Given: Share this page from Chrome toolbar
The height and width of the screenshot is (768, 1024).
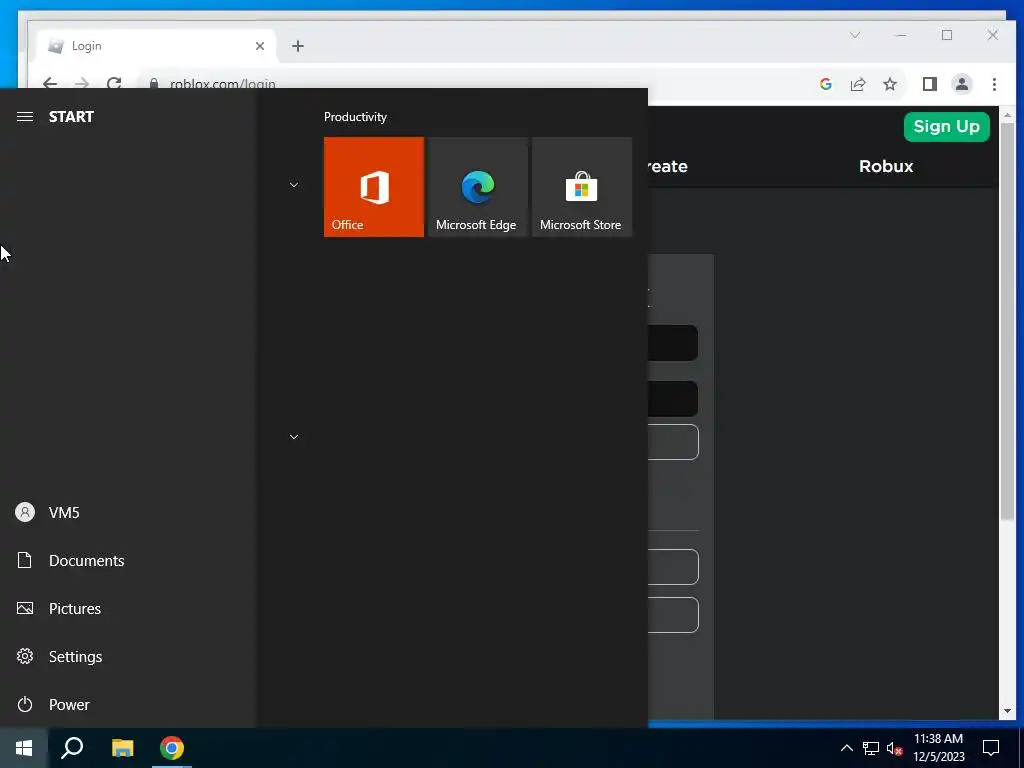Looking at the screenshot, I should (x=857, y=84).
